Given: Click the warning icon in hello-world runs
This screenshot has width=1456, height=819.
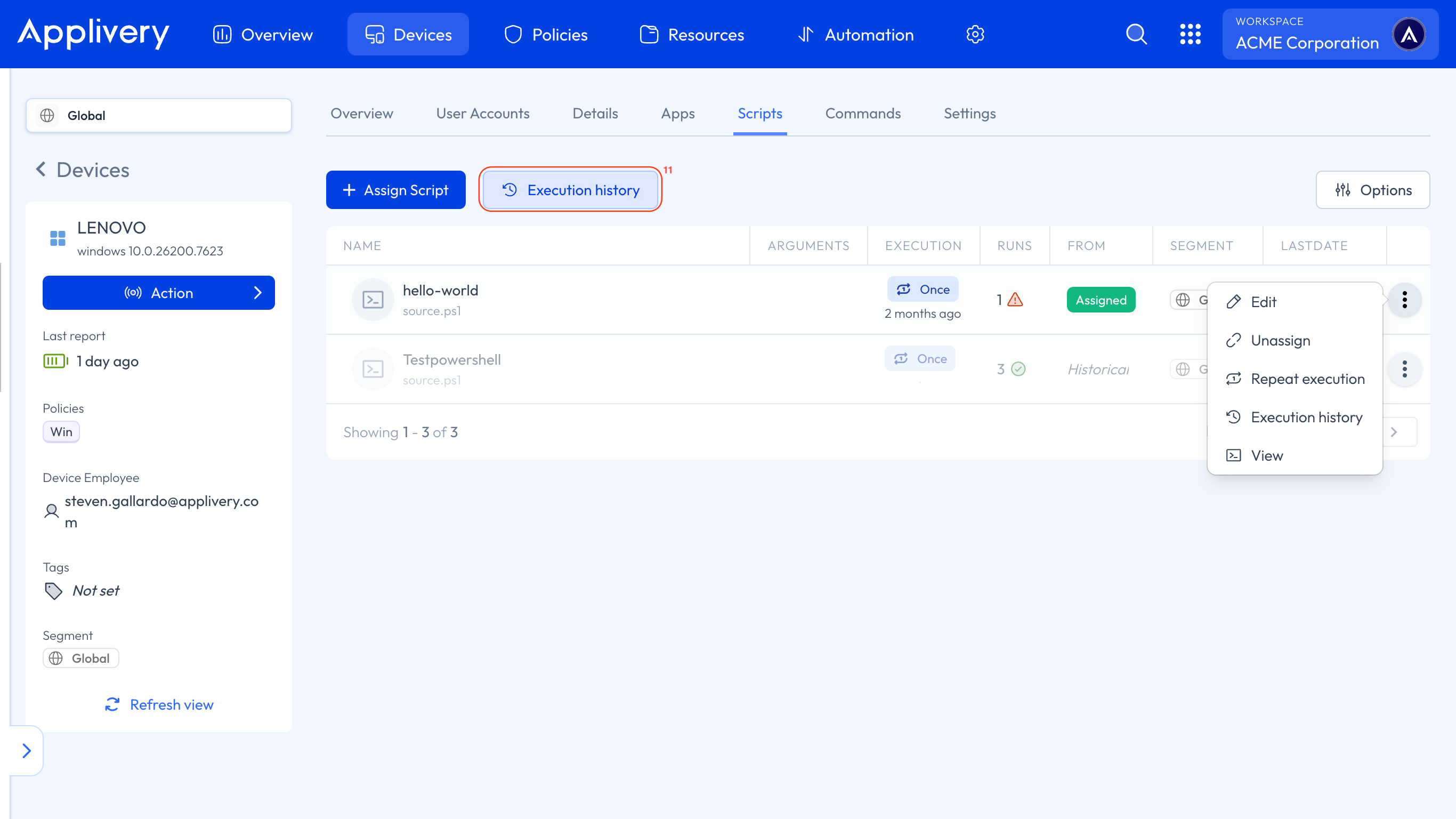Looking at the screenshot, I should (x=1015, y=299).
